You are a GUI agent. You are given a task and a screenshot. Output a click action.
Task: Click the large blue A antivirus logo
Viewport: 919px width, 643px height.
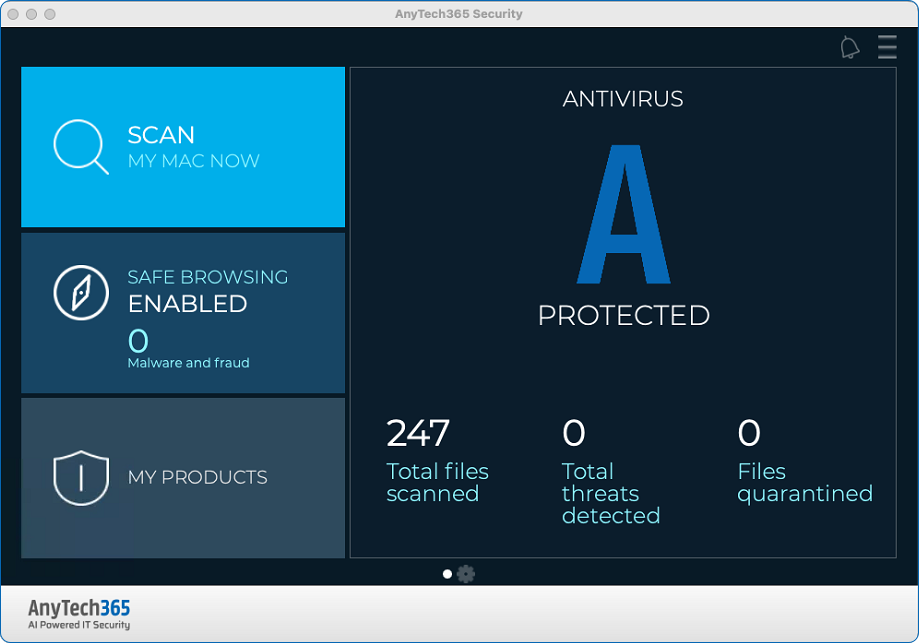click(x=624, y=215)
